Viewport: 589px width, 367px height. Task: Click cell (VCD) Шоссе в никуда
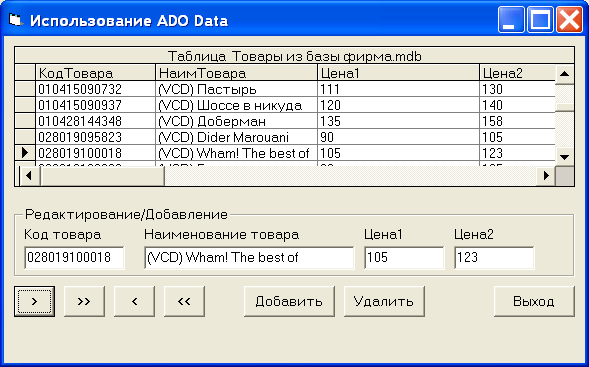(x=237, y=105)
